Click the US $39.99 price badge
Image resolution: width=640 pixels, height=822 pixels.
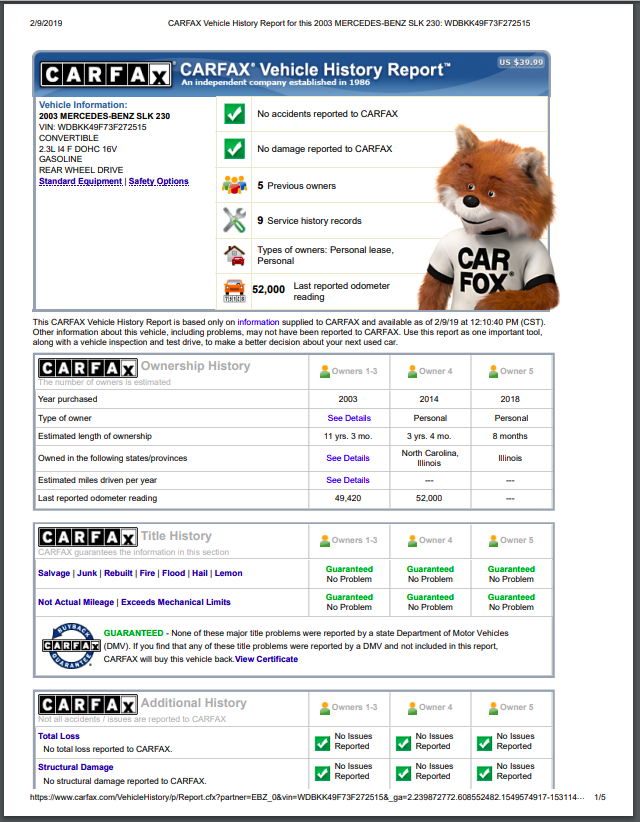[521, 62]
